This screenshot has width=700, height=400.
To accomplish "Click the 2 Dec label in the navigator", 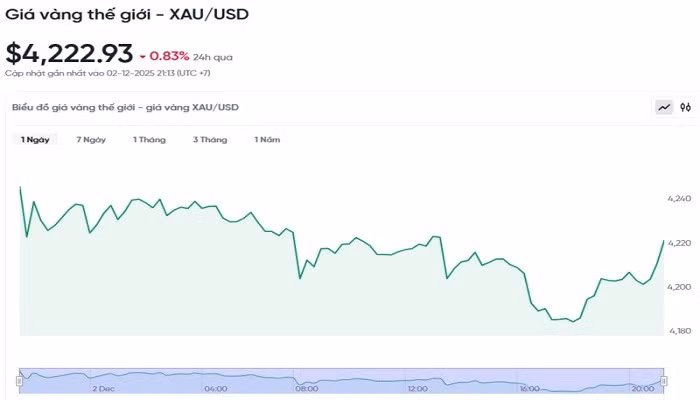I will click(x=103, y=388).
